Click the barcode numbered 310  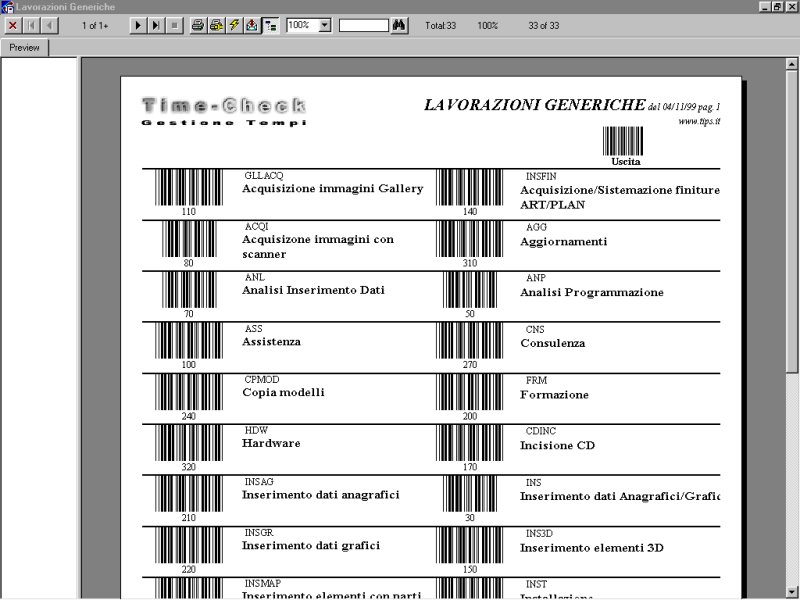[x=469, y=239]
